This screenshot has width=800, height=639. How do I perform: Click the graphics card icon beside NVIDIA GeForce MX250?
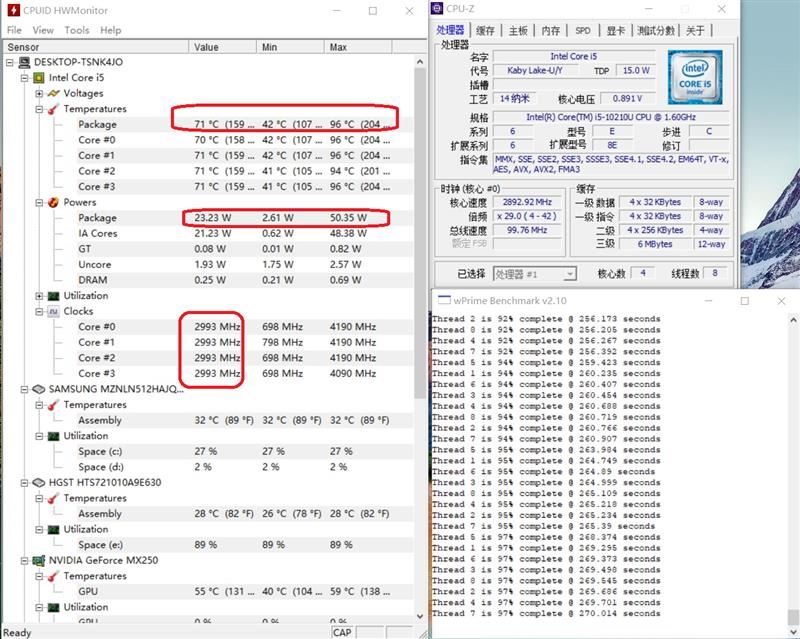tap(39, 560)
